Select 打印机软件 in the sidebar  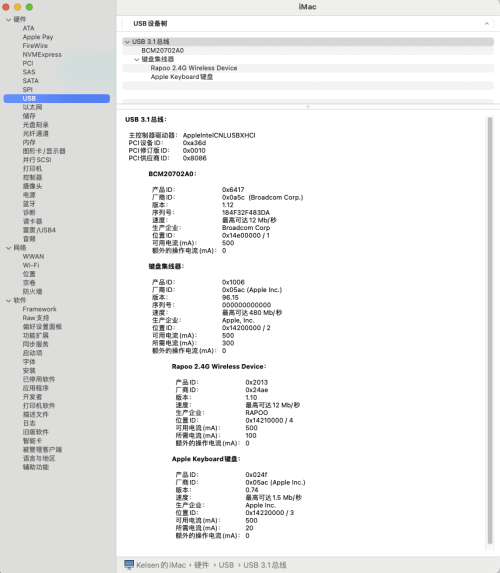[x=39, y=406]
